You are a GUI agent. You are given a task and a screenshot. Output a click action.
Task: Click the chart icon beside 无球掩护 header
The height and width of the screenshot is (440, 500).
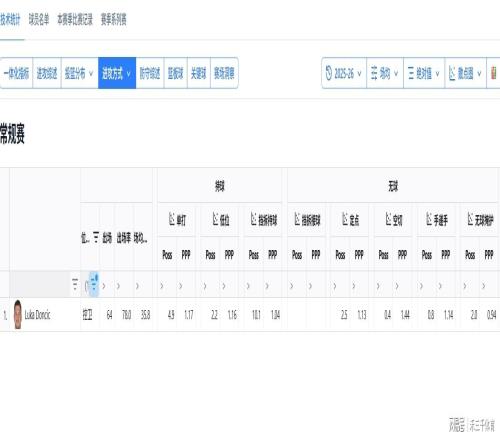(x=470, y=219)
